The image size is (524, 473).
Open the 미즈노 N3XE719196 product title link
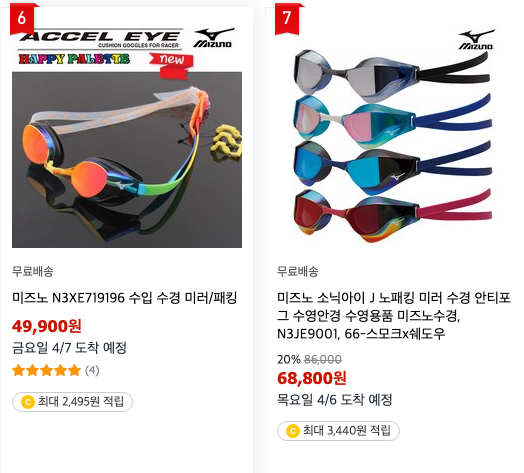pos(124,298)
